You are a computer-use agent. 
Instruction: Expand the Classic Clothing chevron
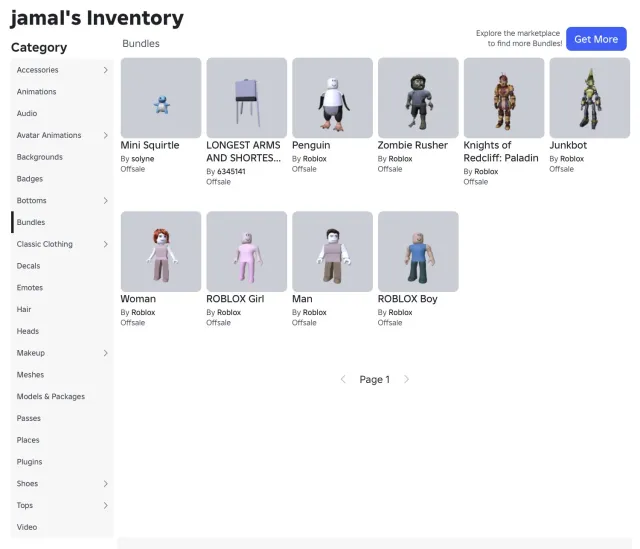click(106, 244)
